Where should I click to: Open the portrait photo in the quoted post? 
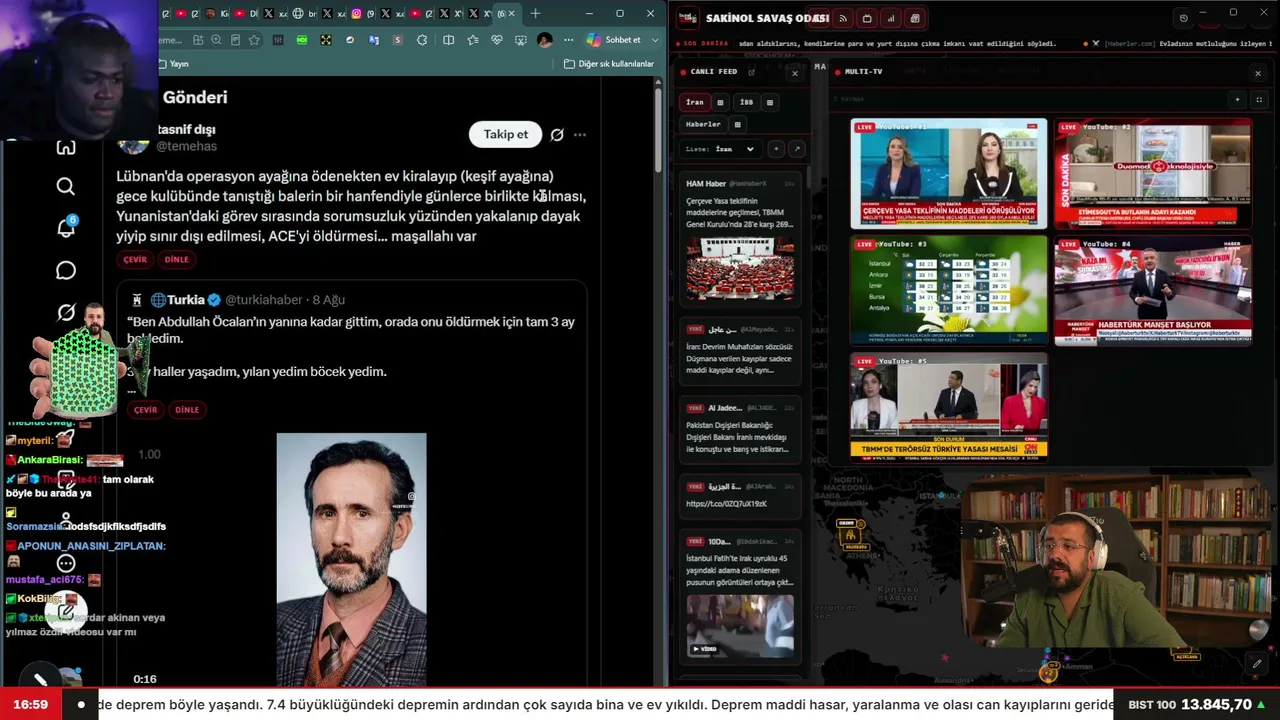coord(351,559)
